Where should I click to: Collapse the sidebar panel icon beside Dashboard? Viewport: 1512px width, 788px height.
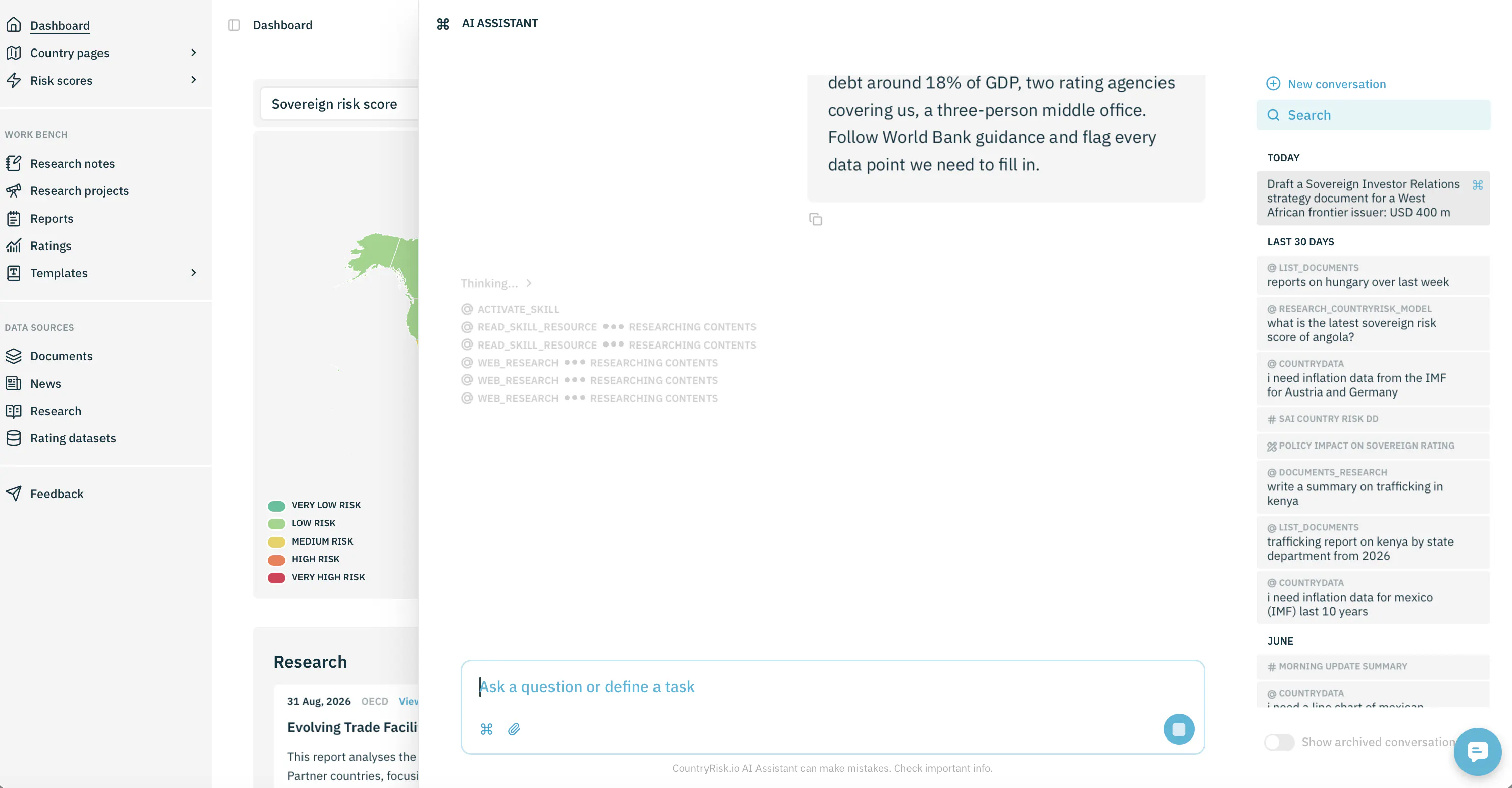(x=234, y=25)
